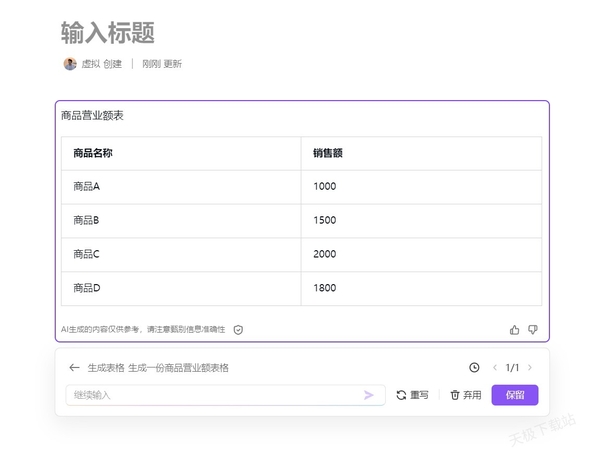Click the purple 保留 keep button

514,395
